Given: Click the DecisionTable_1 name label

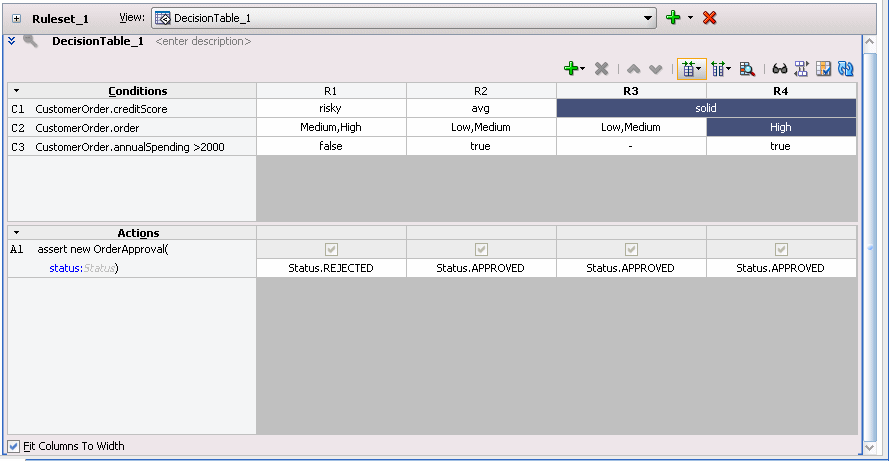Looking at the screenshot, I should (98, 41).
